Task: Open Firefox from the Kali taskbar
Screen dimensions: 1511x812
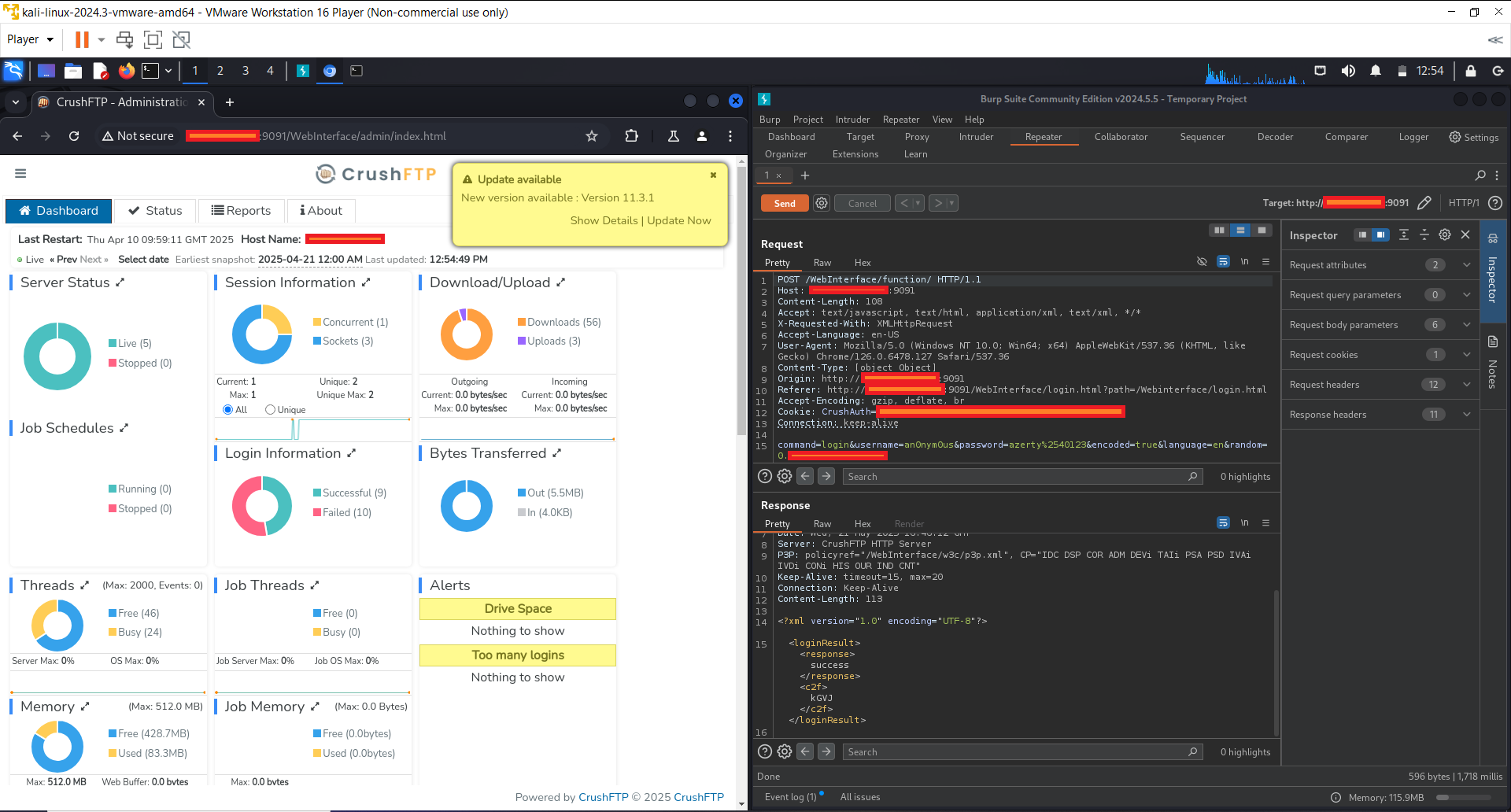Action: pyautogui.click(x=126, y=71)
